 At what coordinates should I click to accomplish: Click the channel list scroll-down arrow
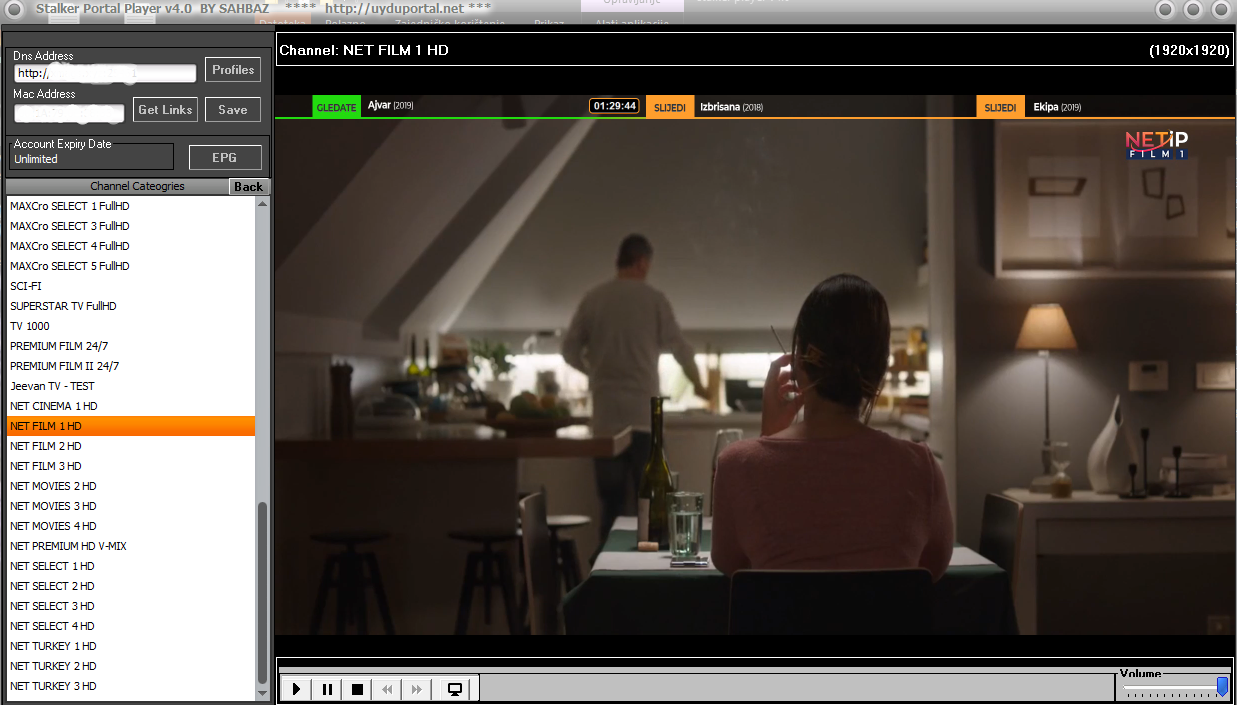click(263, 693)
